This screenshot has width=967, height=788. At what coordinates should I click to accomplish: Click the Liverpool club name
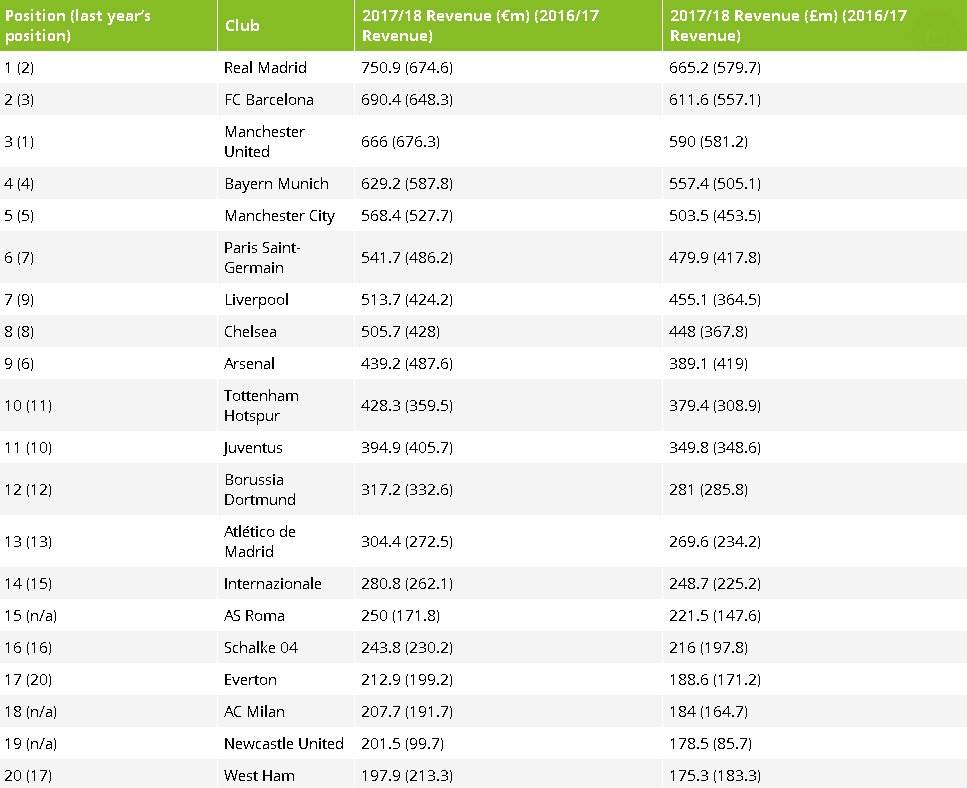point(256,300)
